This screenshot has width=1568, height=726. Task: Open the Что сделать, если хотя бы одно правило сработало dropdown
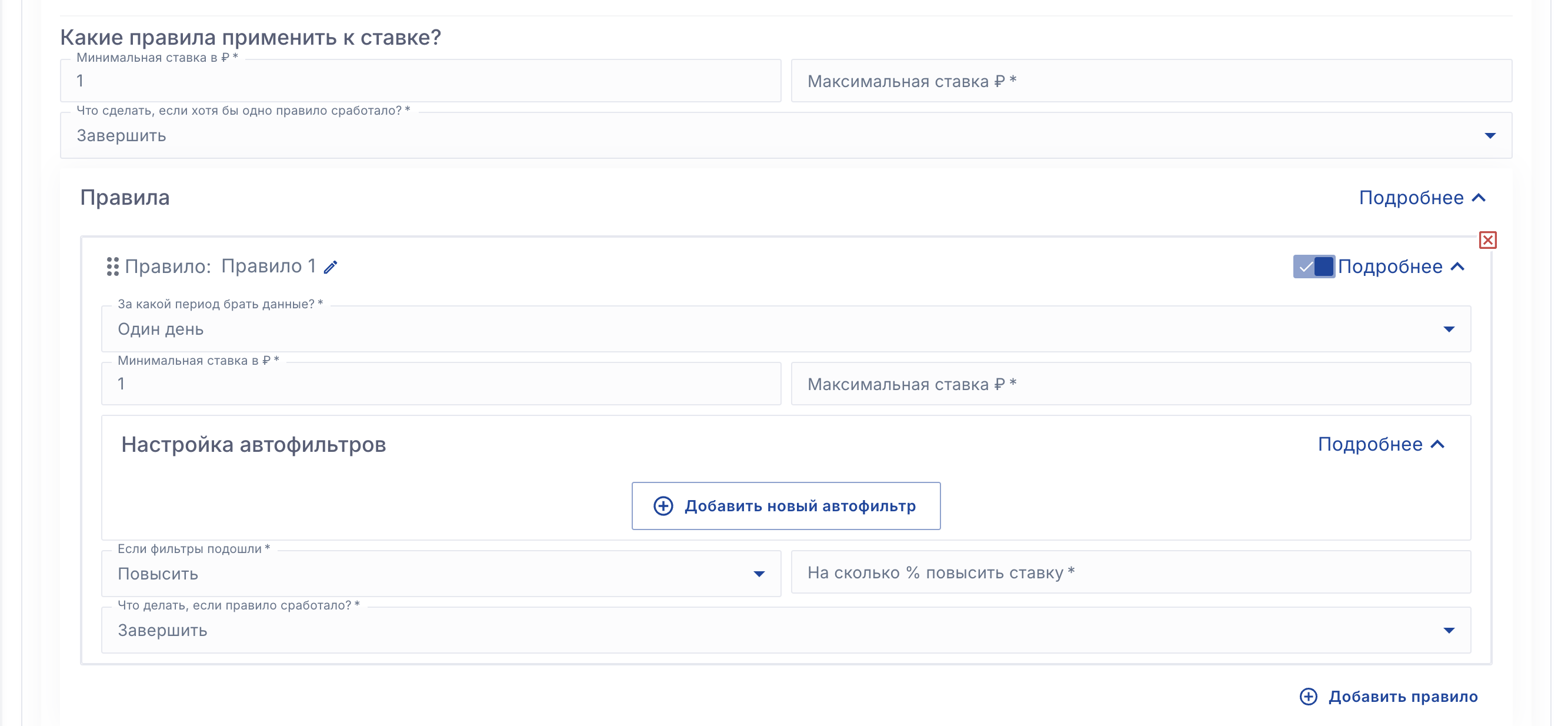[785, 135]
